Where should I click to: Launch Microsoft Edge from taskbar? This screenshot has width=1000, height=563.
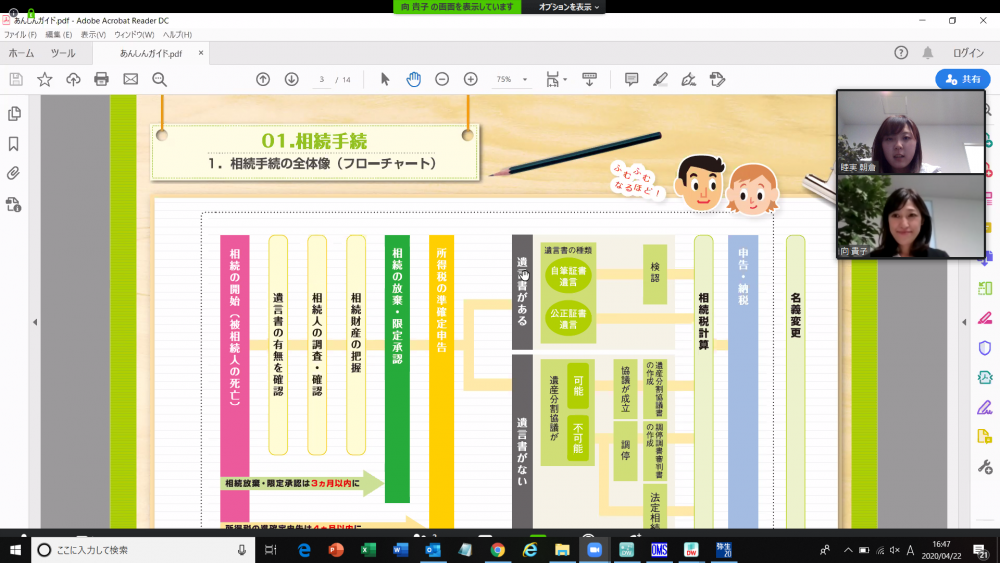pyautogui.click(x=304, y=550)
